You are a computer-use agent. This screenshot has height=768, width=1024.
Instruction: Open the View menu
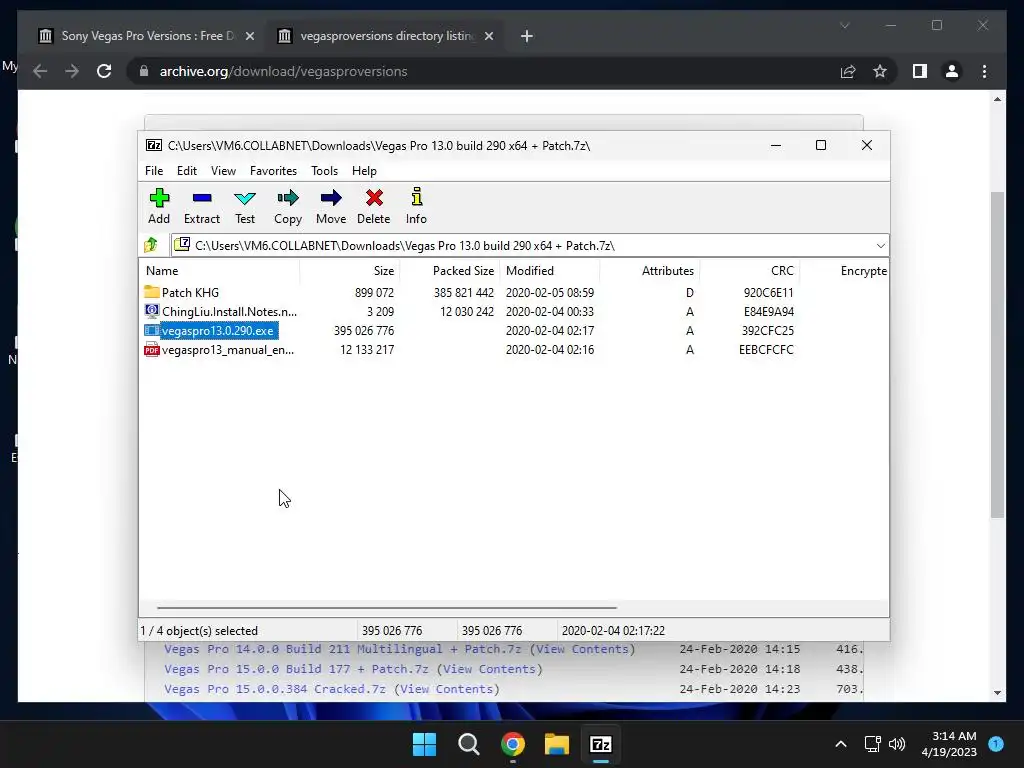pyautogui.click(x=223, y=170)
